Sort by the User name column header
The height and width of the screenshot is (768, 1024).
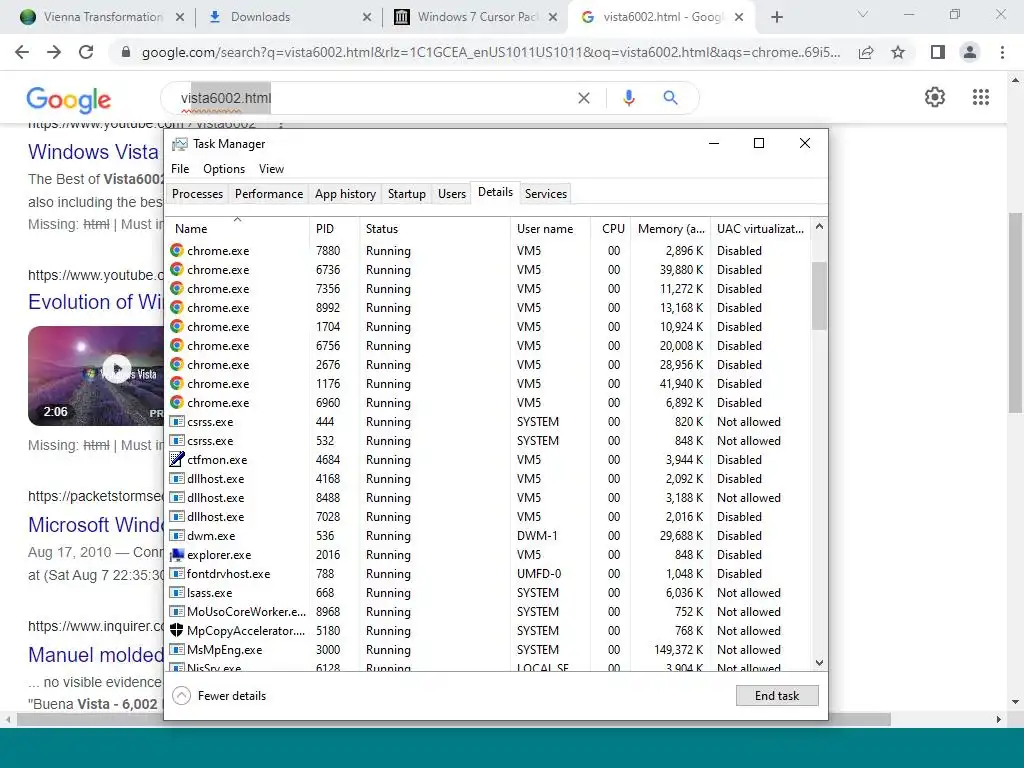point(551,229)
